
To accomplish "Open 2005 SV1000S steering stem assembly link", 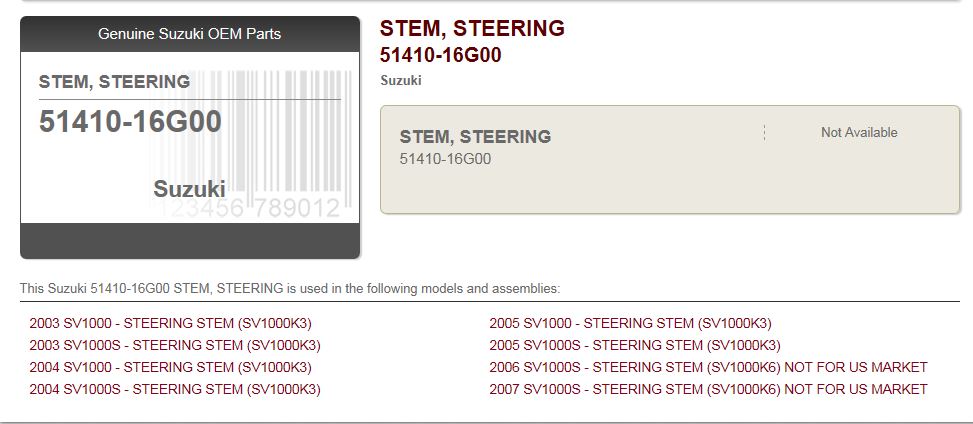I will 634,345.
